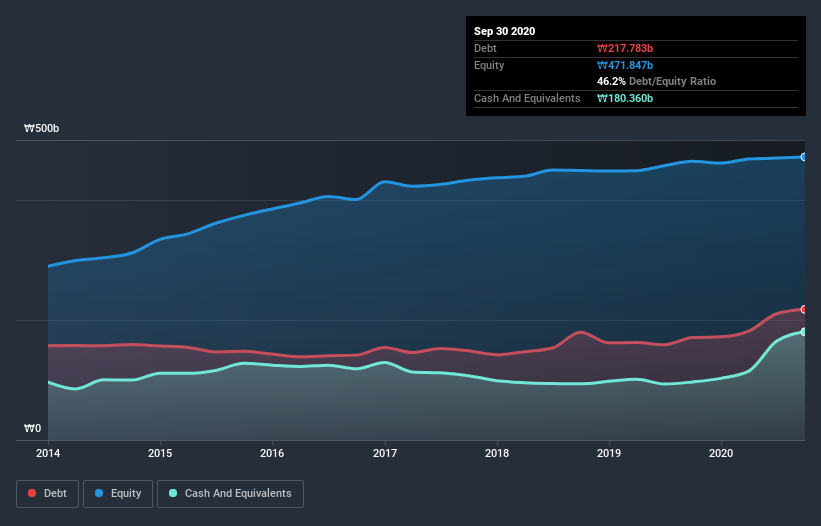821x526 pixels.
Task: Click the Equity value ₩471.847b
Action: click(625, 65)
